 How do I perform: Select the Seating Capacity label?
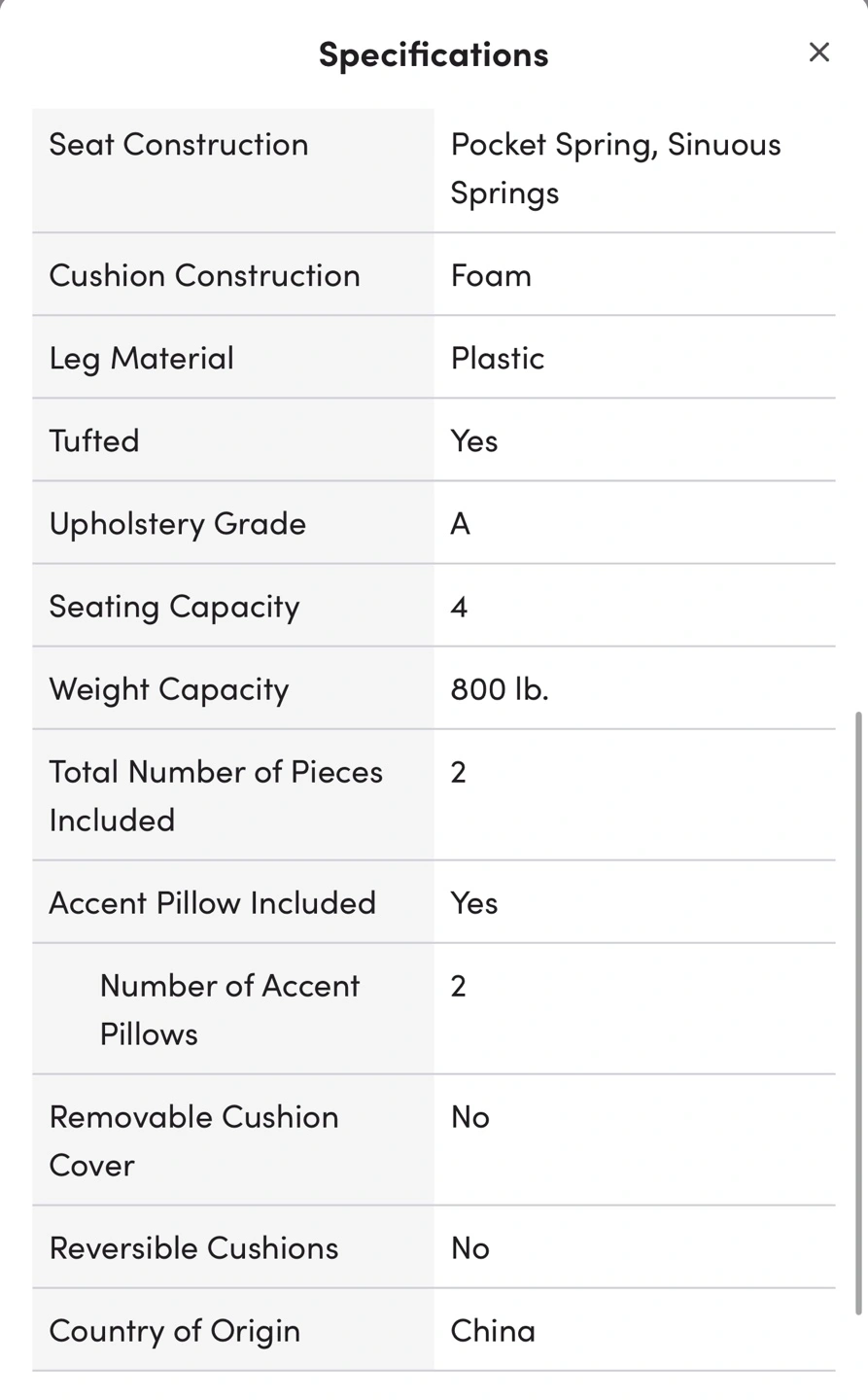click(x=174, y=606)
